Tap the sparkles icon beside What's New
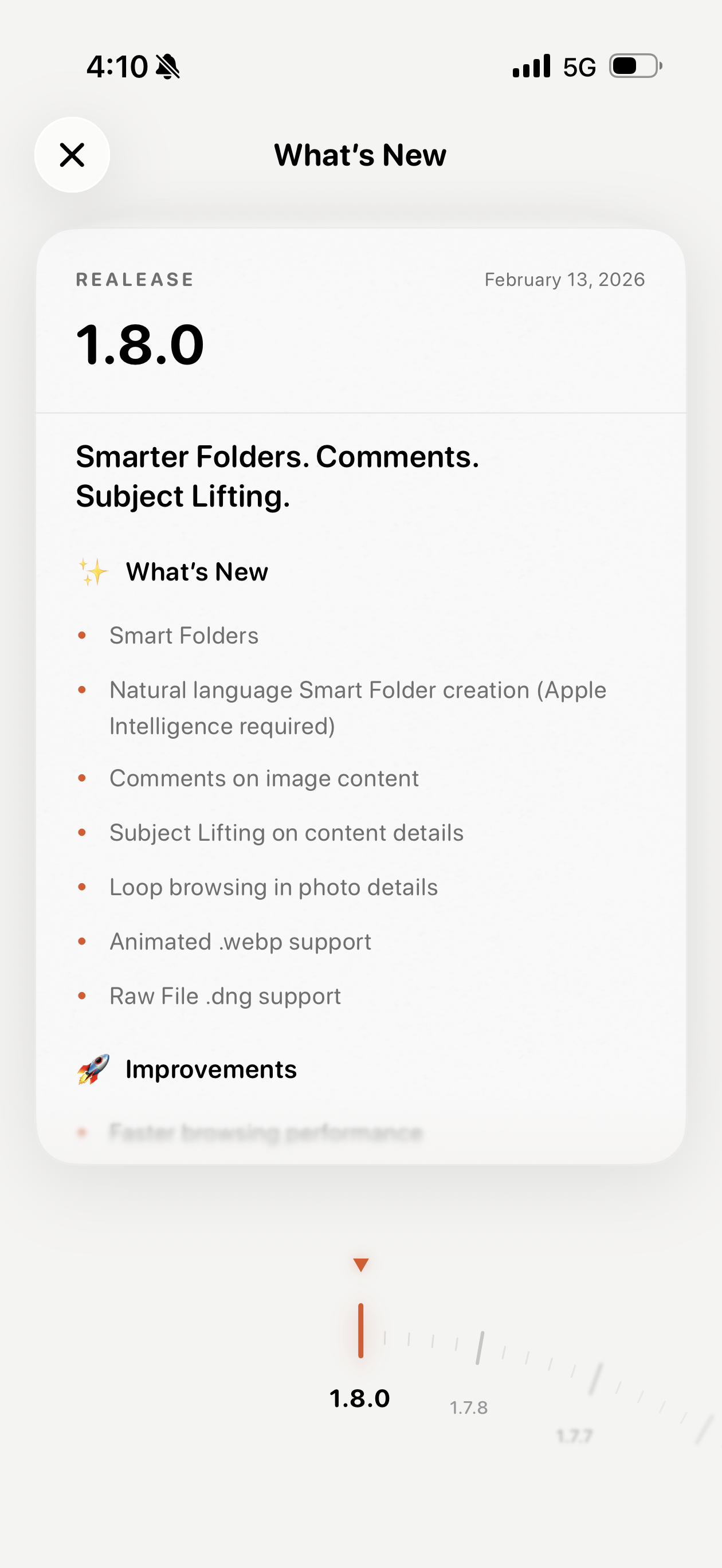Image resolution: width=722 pixels, height=1568 pixels. [x=93, y=572]
